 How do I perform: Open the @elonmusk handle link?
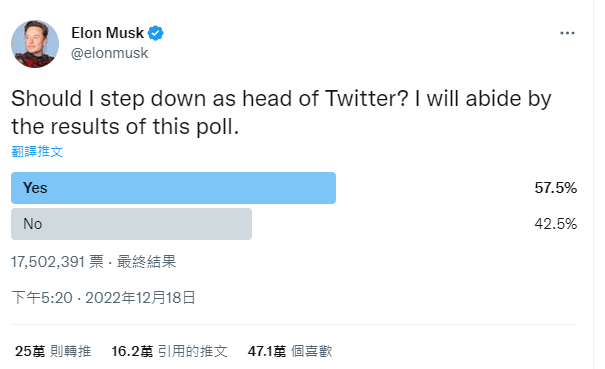pyautogui.click(x=110, y=53)
